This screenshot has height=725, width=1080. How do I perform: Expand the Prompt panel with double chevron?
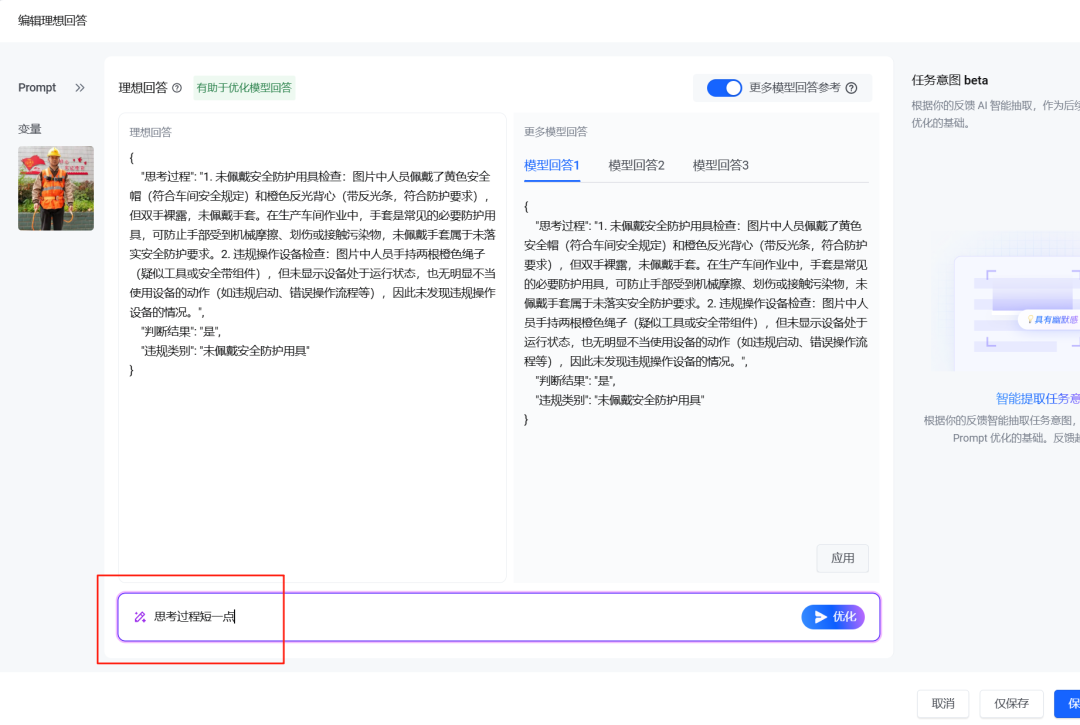80,87
